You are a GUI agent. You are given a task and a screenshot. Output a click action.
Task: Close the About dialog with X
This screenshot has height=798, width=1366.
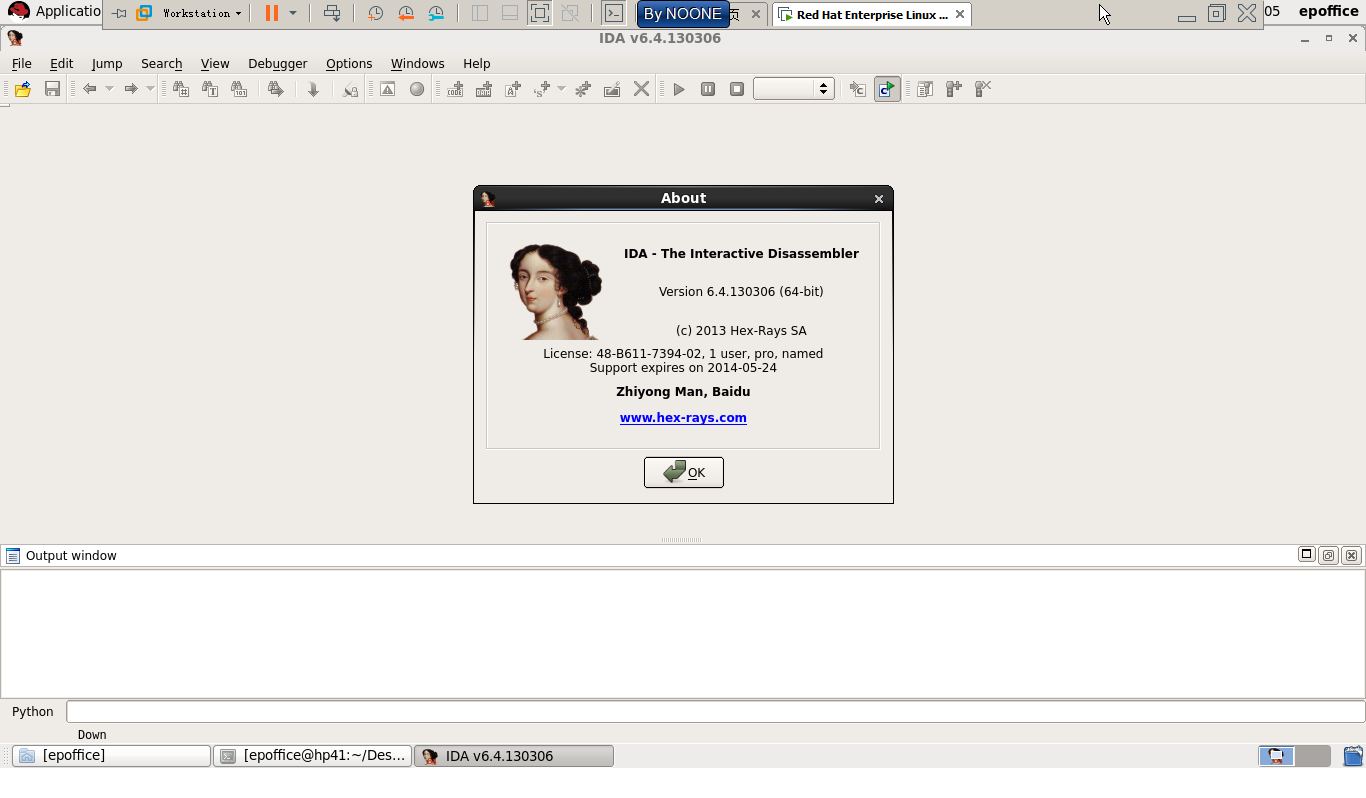(879, 199)
